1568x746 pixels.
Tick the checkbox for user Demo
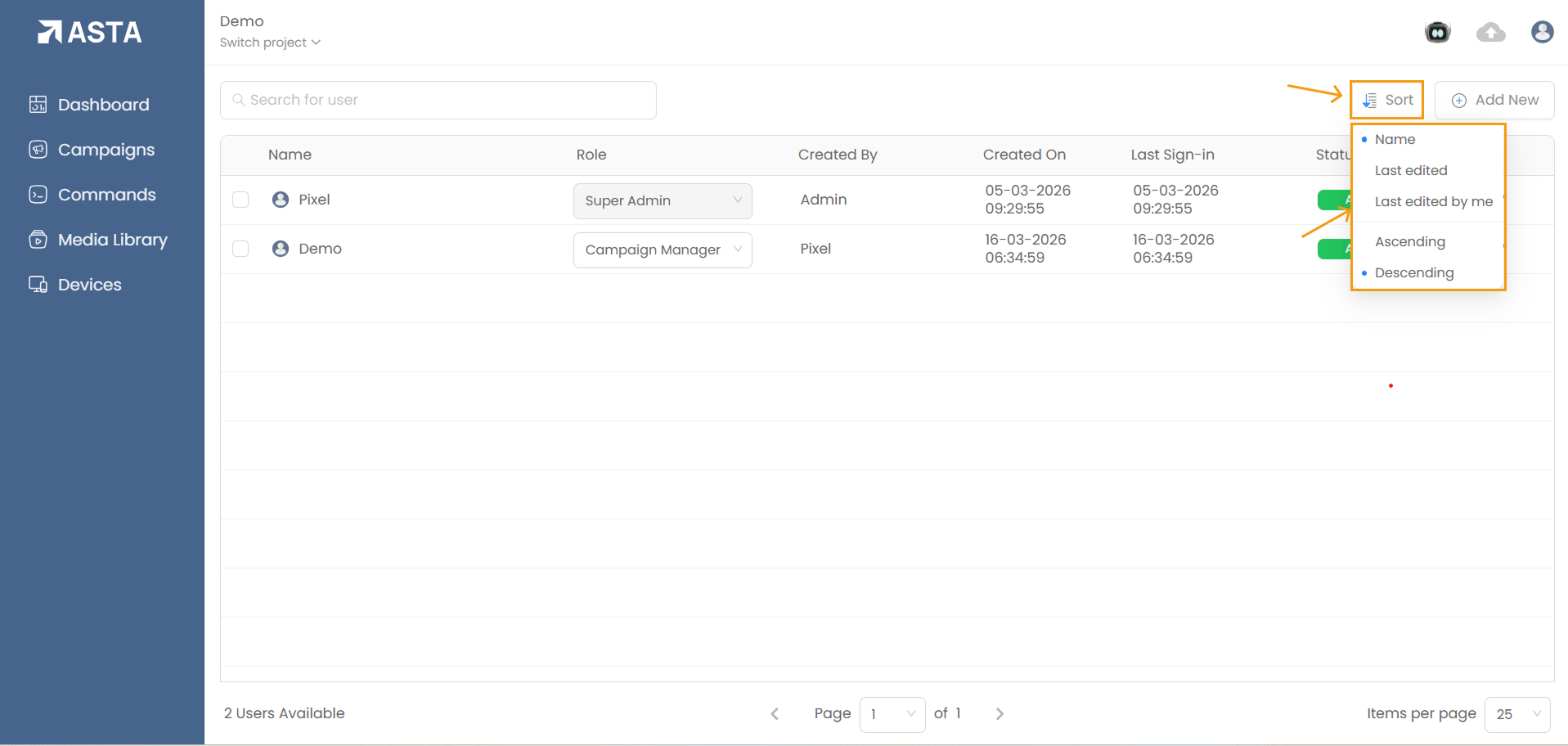point(240,249)
